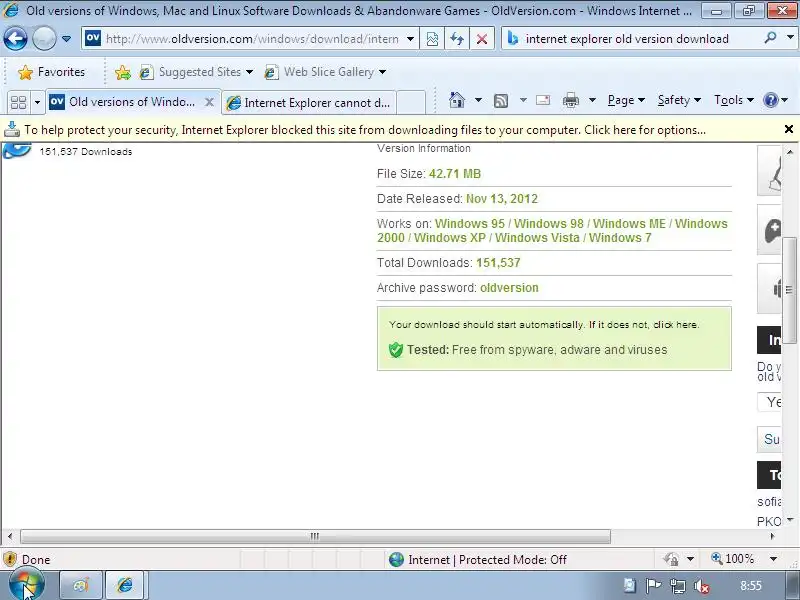Open the Windows Start menu orb
This screenshot has height=600, width=800.
point(26,585)
